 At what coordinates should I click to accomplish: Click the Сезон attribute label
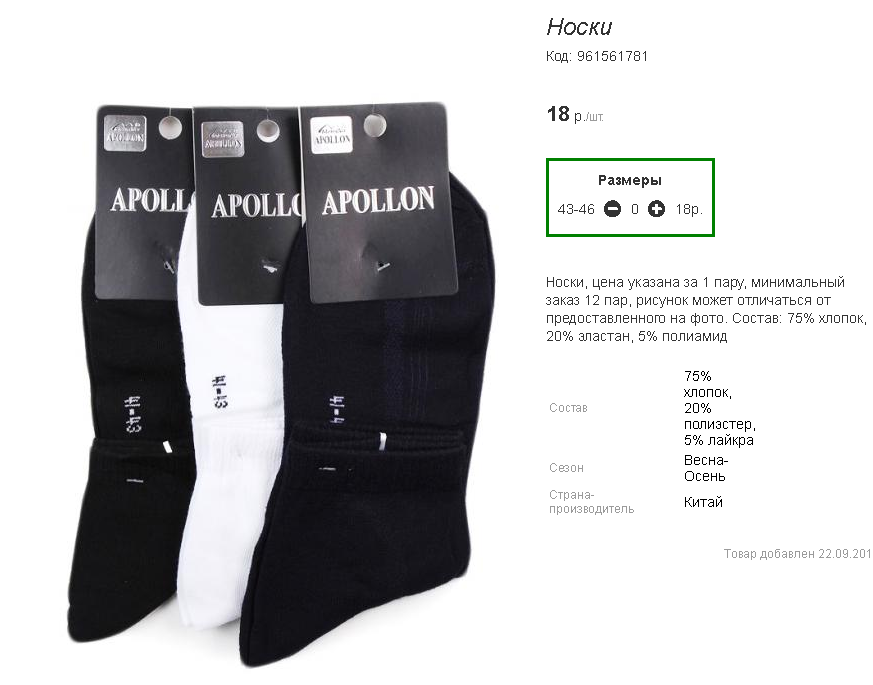566,468
